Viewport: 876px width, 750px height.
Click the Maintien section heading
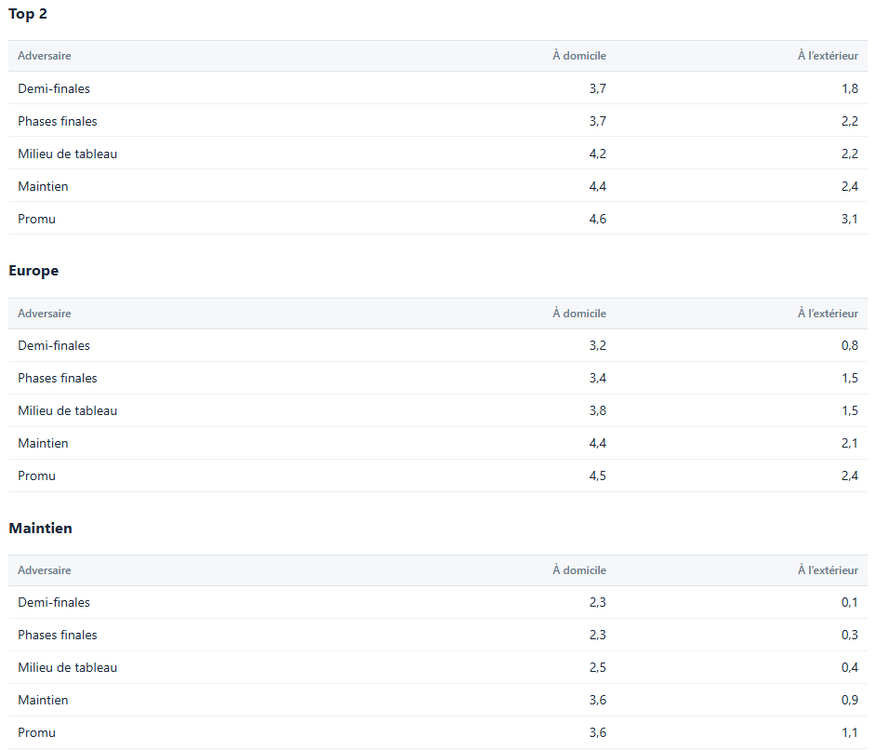40,528
